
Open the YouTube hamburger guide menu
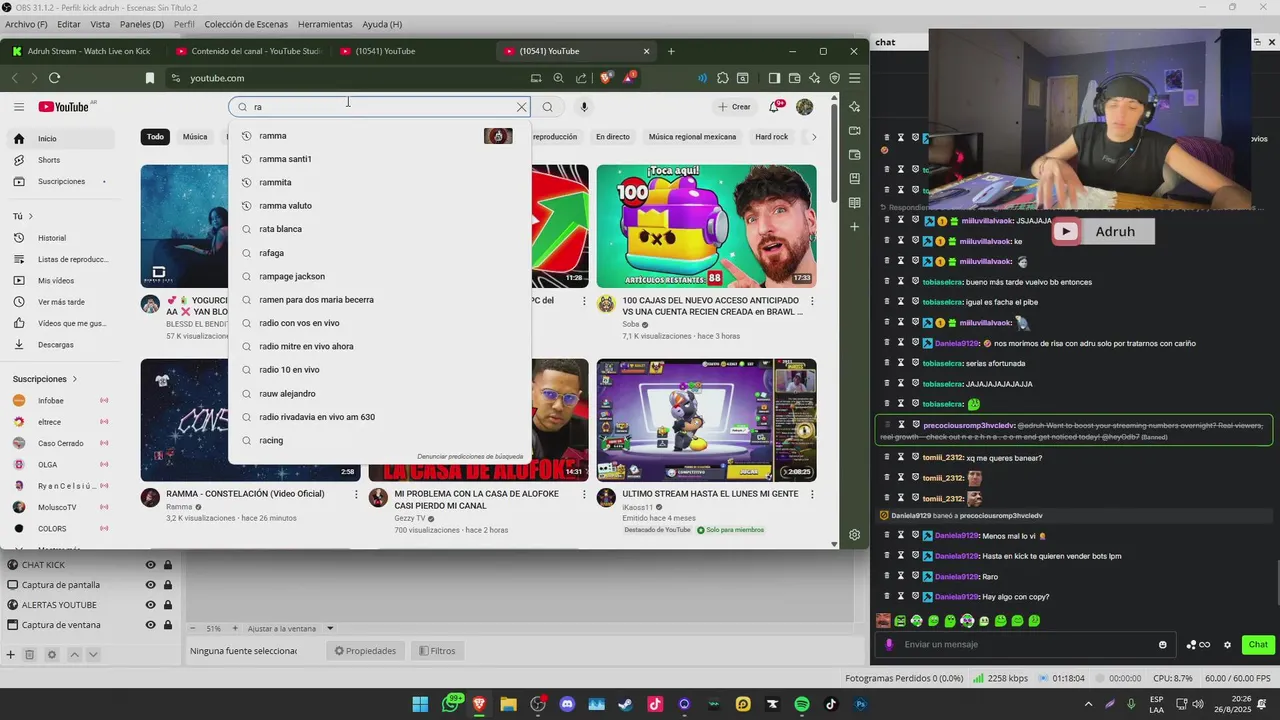[19, 107]
